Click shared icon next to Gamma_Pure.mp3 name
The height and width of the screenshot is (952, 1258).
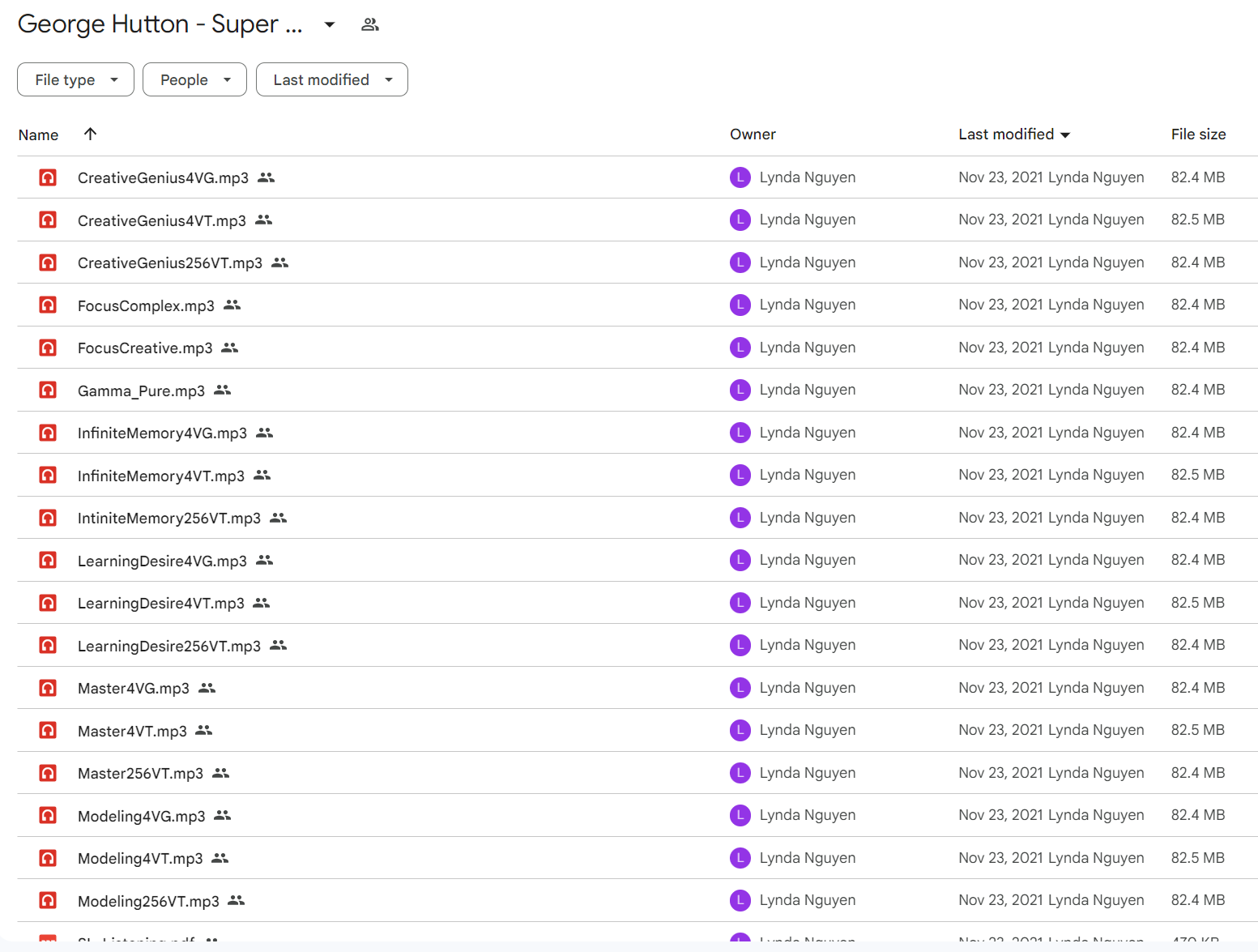tap(223, 390)
